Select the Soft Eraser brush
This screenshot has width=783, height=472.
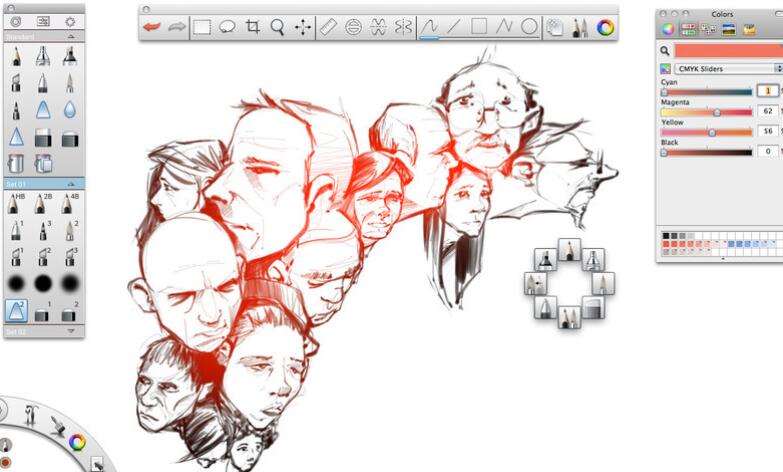69,139
